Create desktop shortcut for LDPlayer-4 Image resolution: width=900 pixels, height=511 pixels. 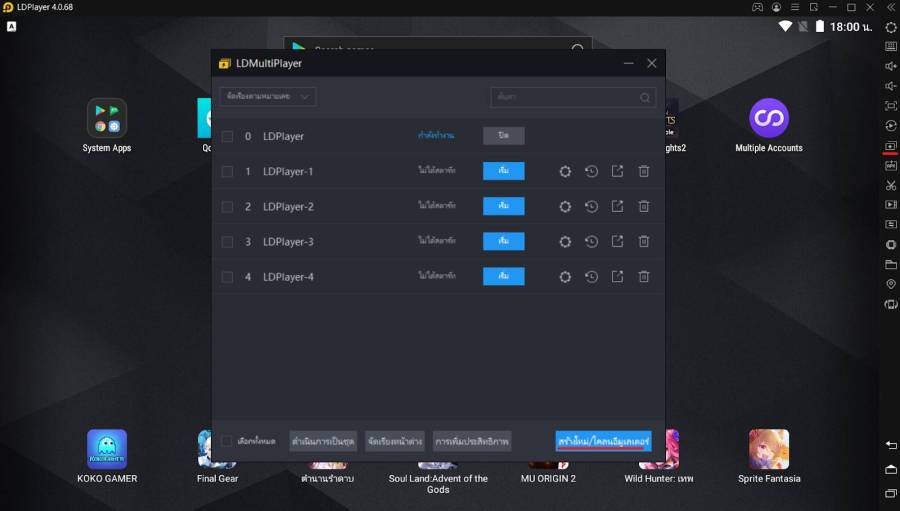[617, 277]
